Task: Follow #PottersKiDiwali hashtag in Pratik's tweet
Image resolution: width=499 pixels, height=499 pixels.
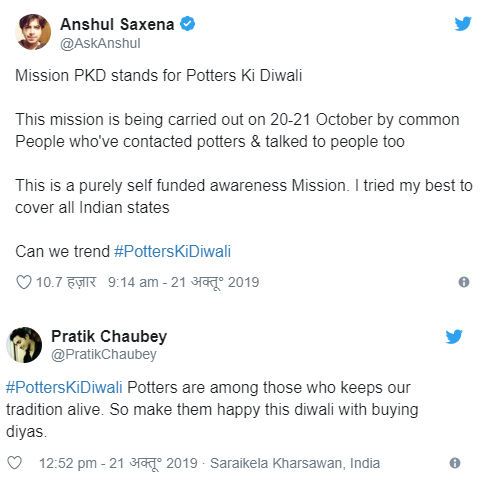Action: point(64,388)
